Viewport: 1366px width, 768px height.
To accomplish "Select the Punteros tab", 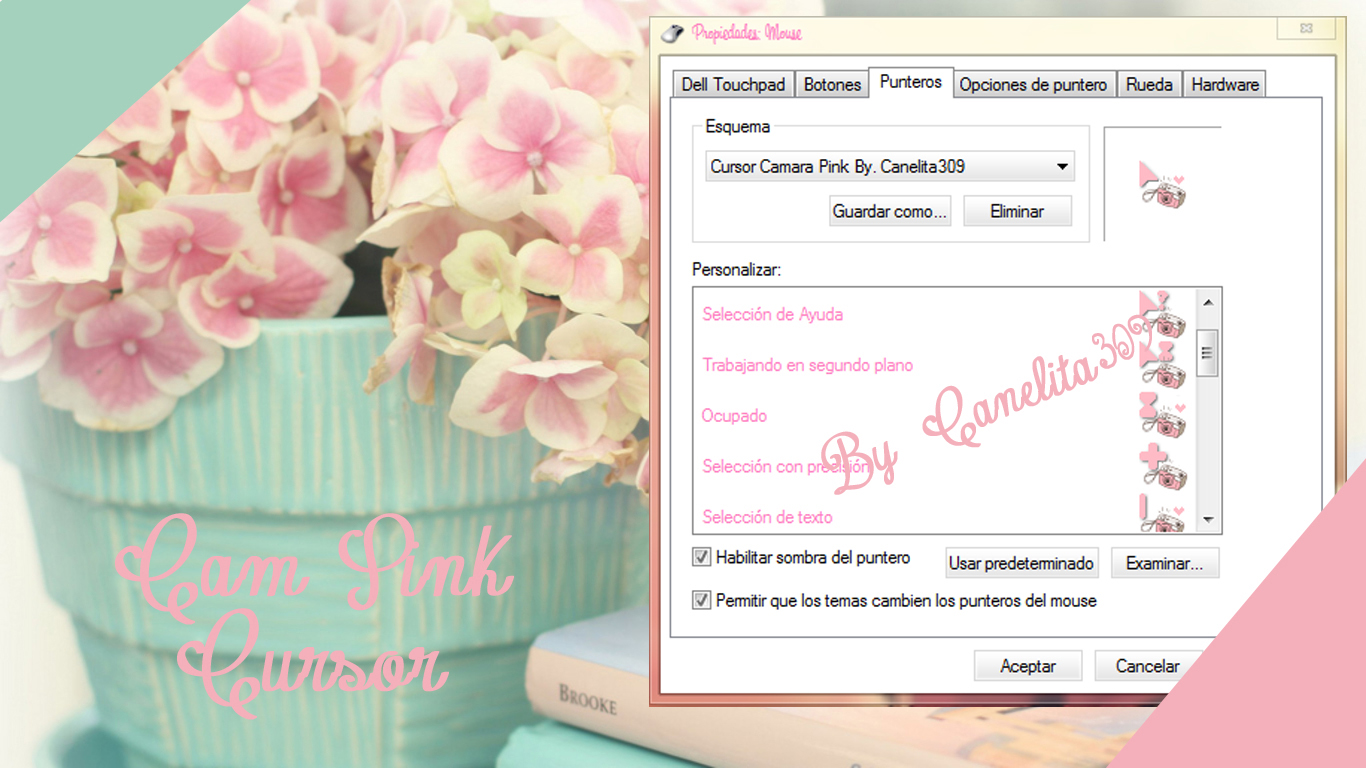I will pyautogui.click(x=911, y=82).
